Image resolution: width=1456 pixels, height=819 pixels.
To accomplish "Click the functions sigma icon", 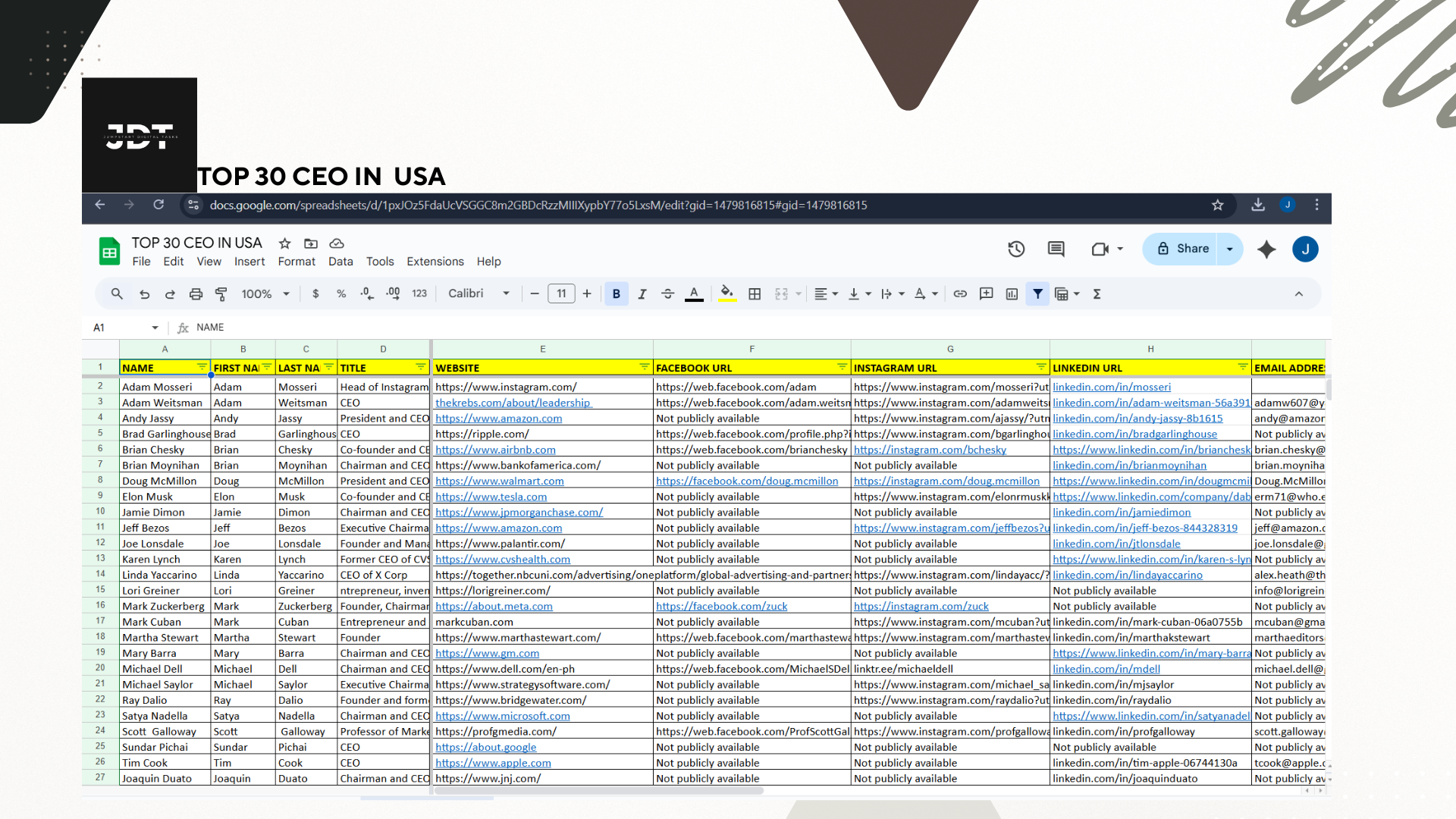I will click(x=1097, y=294).
